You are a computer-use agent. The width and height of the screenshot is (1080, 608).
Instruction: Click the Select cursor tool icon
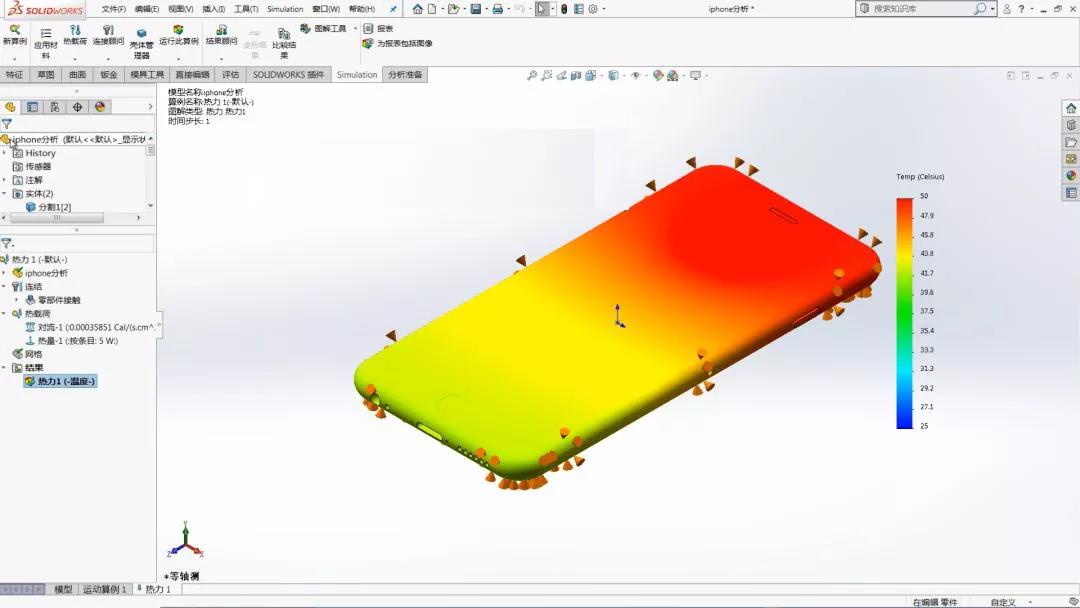(x=542, y=9)
